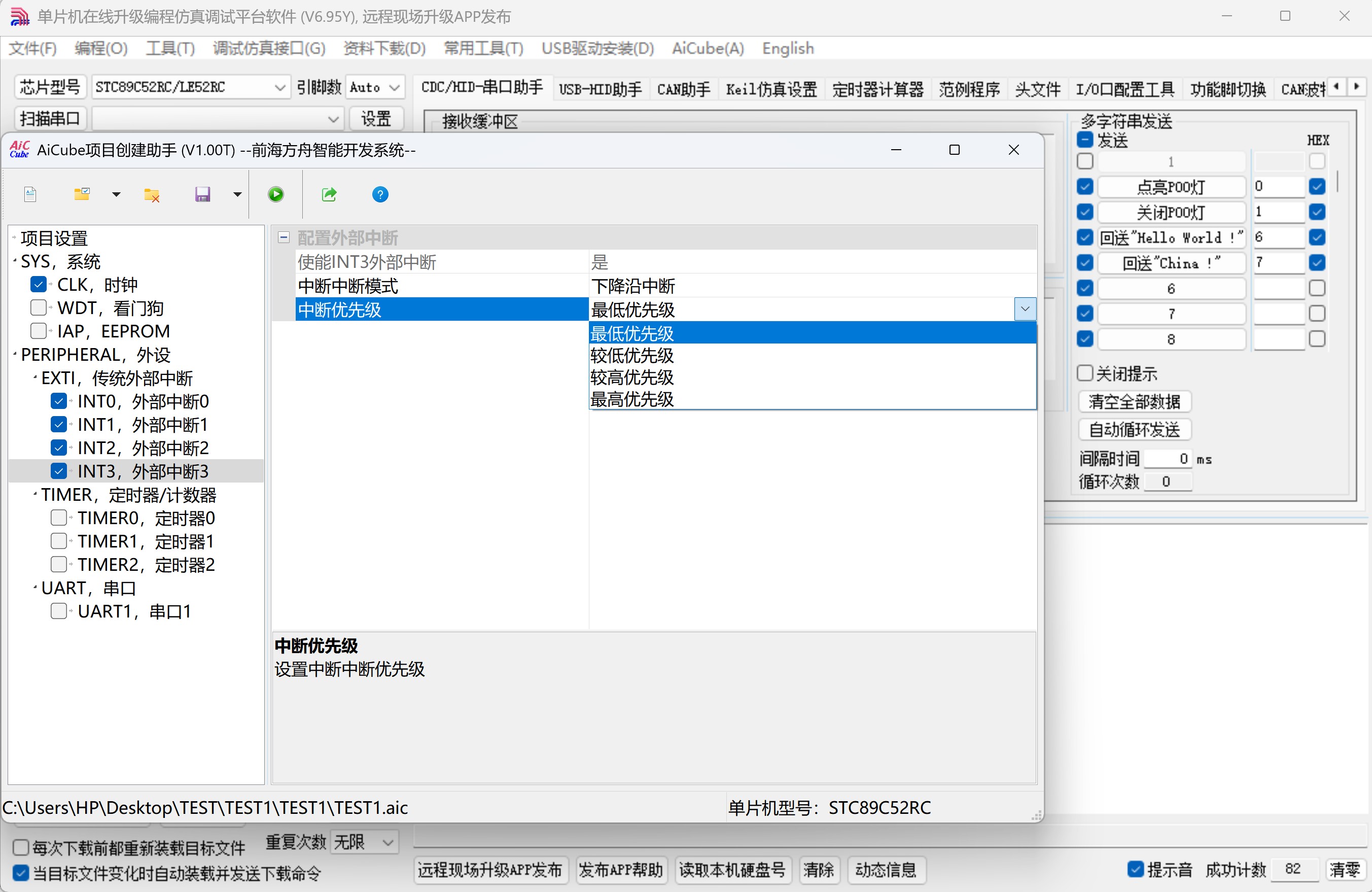Enable IAP EEPROM checkbox

pos(39,331)
